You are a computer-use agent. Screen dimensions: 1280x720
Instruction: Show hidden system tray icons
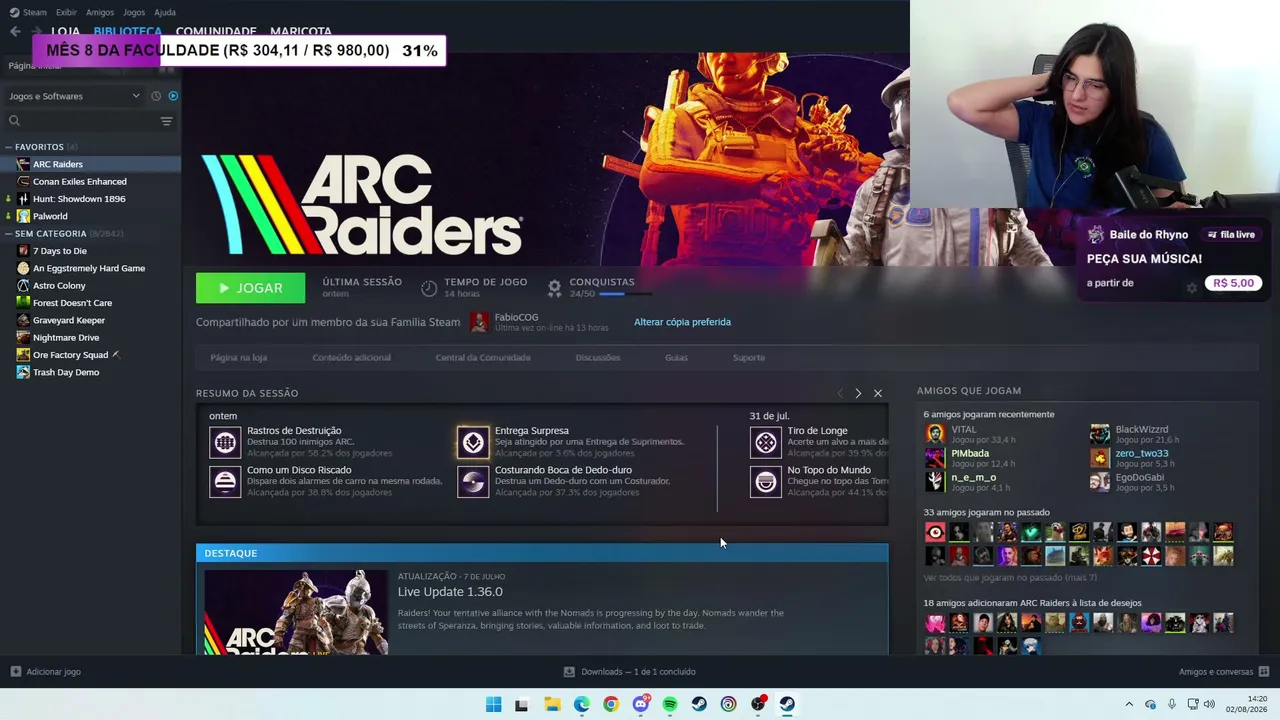1129,704
